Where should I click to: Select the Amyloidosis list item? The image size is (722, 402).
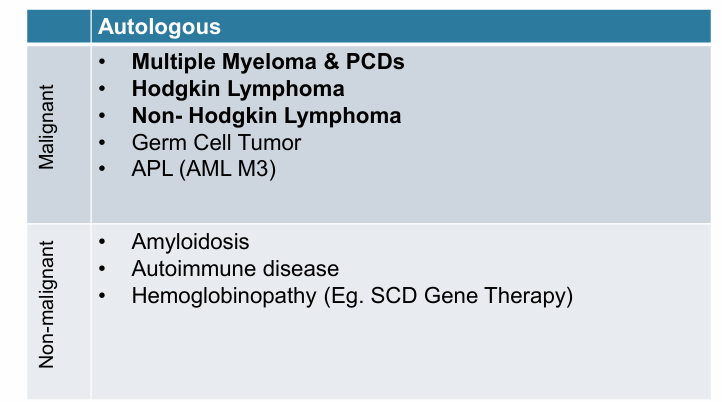(190, 242)
